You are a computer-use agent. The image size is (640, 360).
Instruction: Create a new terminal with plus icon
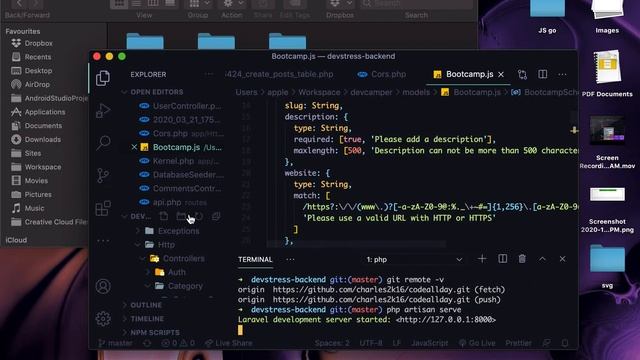(482, 259)
